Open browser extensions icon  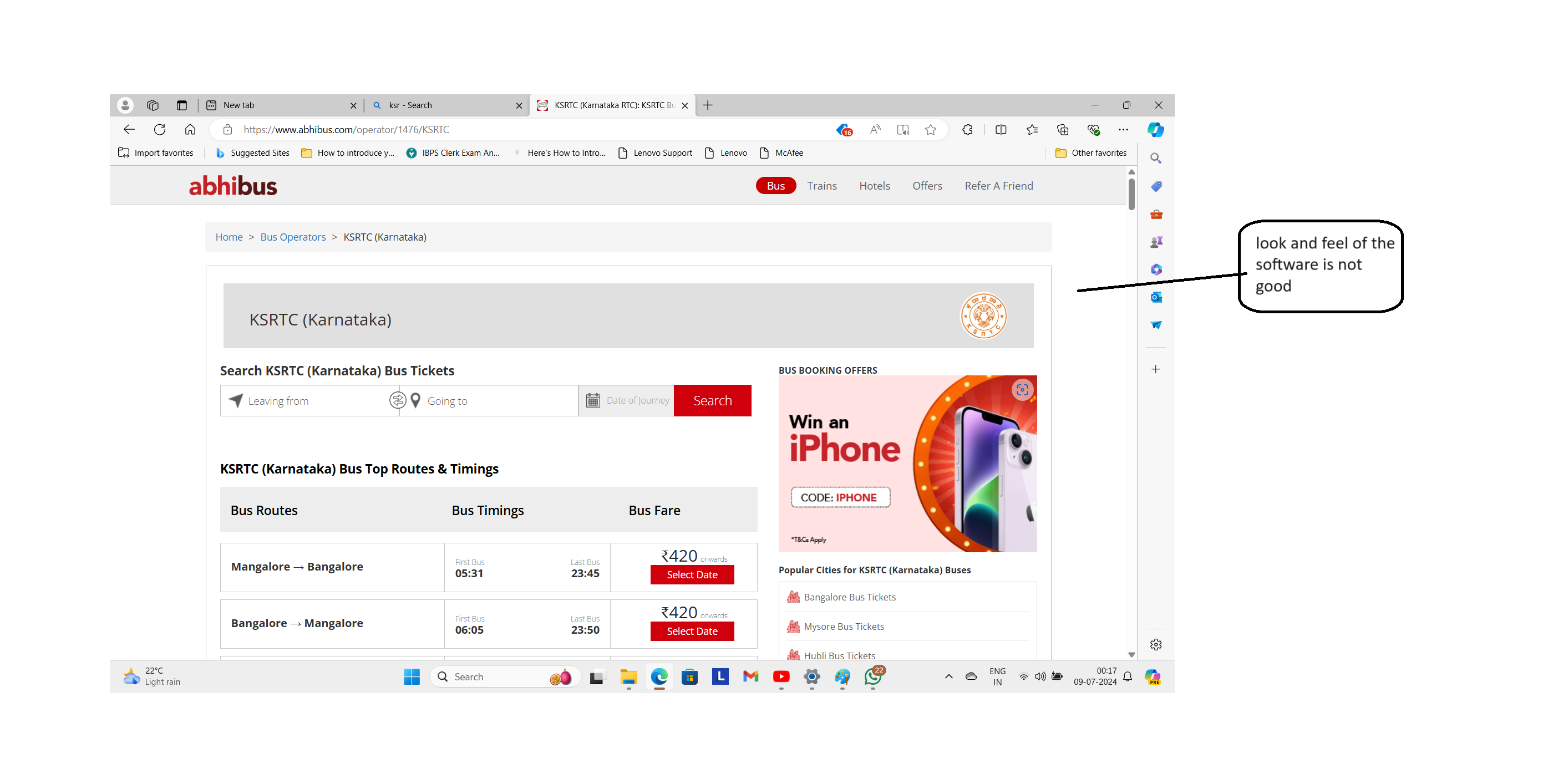click(967, 129)
